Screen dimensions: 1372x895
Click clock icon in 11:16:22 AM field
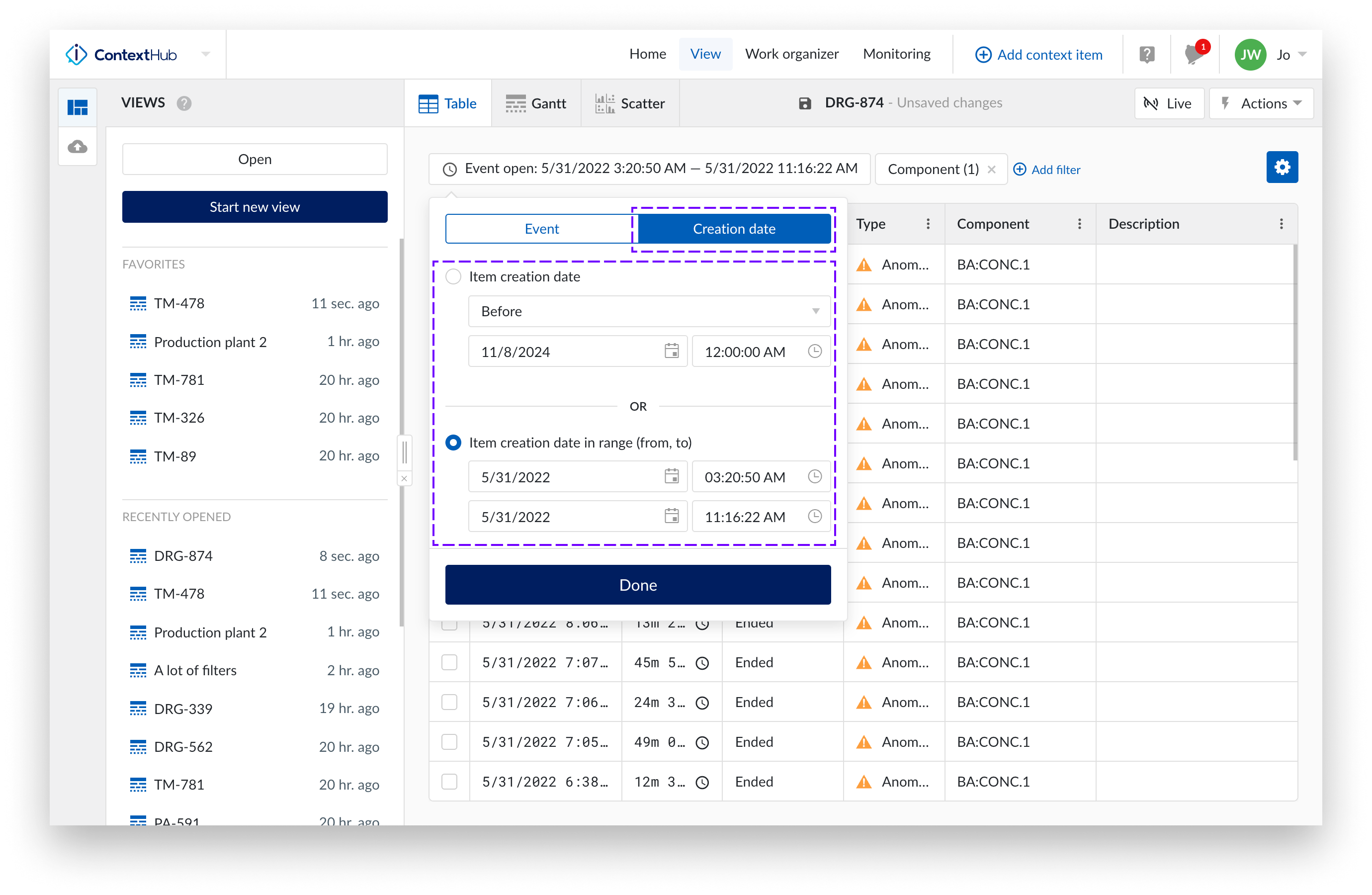[814, 516]
